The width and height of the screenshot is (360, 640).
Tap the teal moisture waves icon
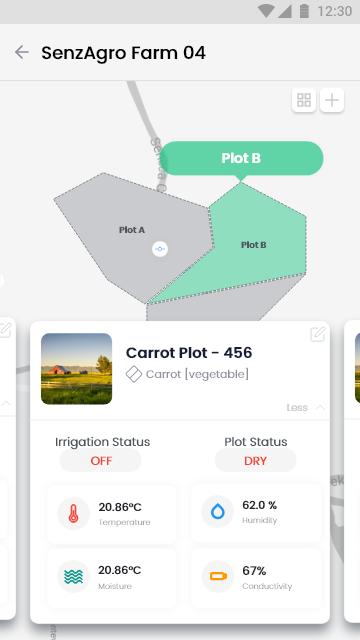(x=73, y=576)
